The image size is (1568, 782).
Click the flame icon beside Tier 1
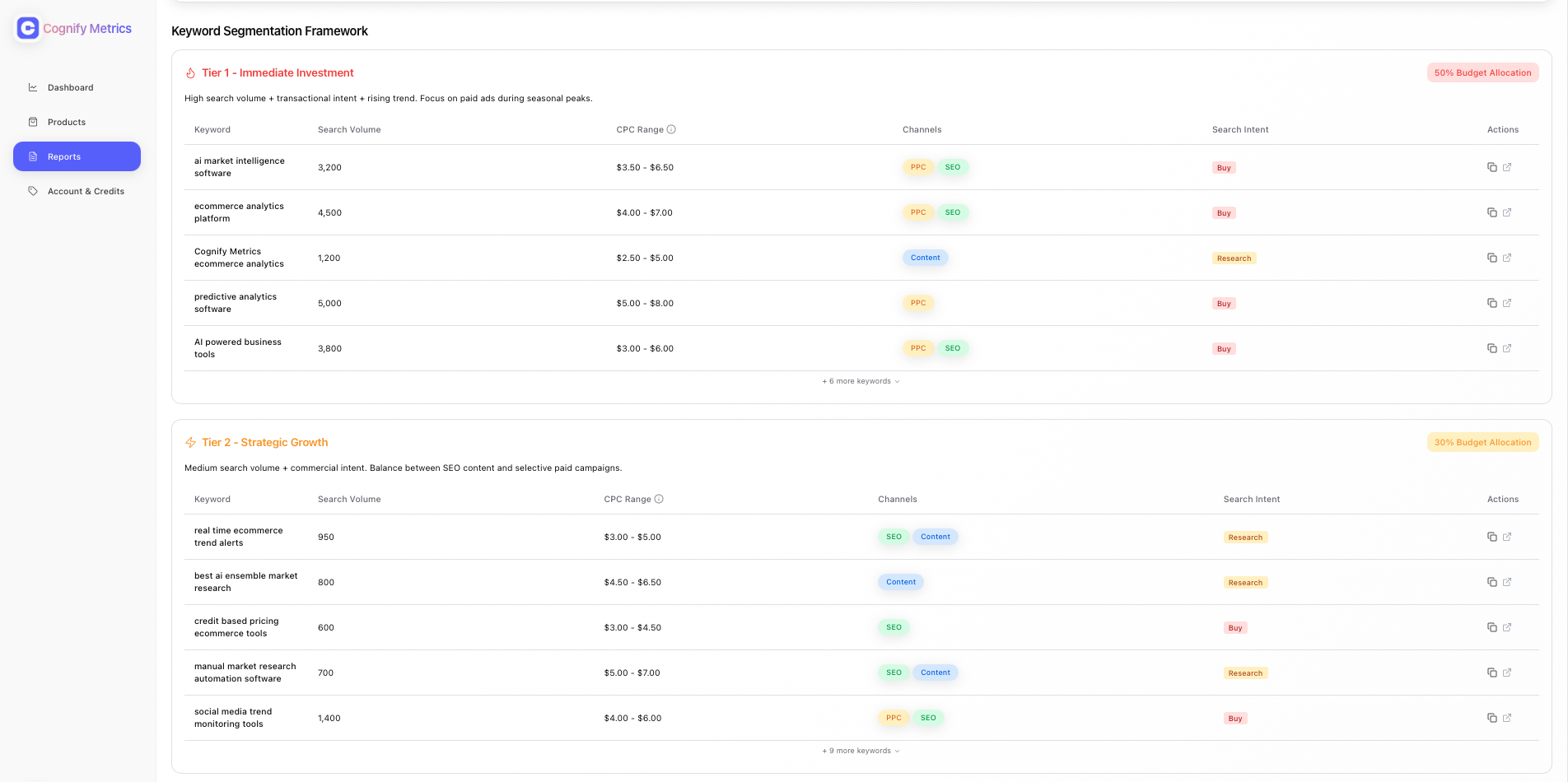(190, 72)
